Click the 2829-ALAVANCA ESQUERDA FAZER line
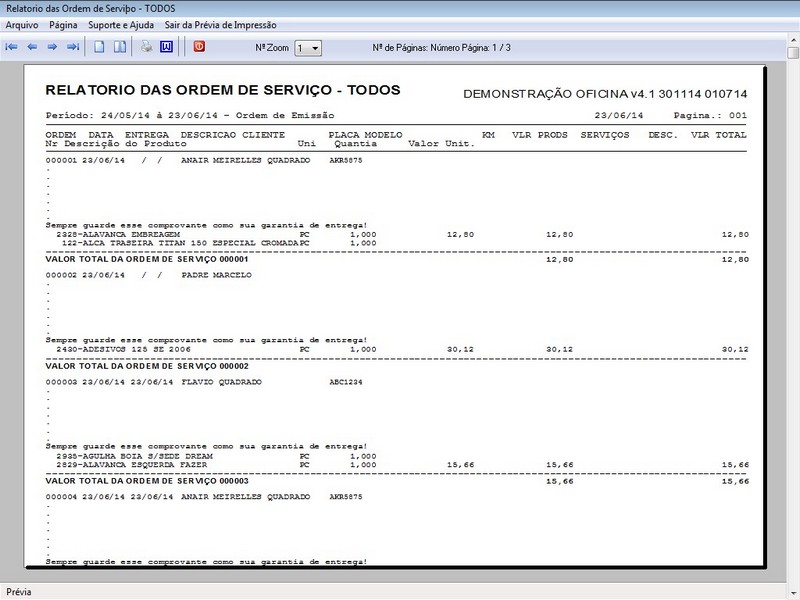Image resolution: width=800 pixels, height=600 pixels. [x=402, y=465]
